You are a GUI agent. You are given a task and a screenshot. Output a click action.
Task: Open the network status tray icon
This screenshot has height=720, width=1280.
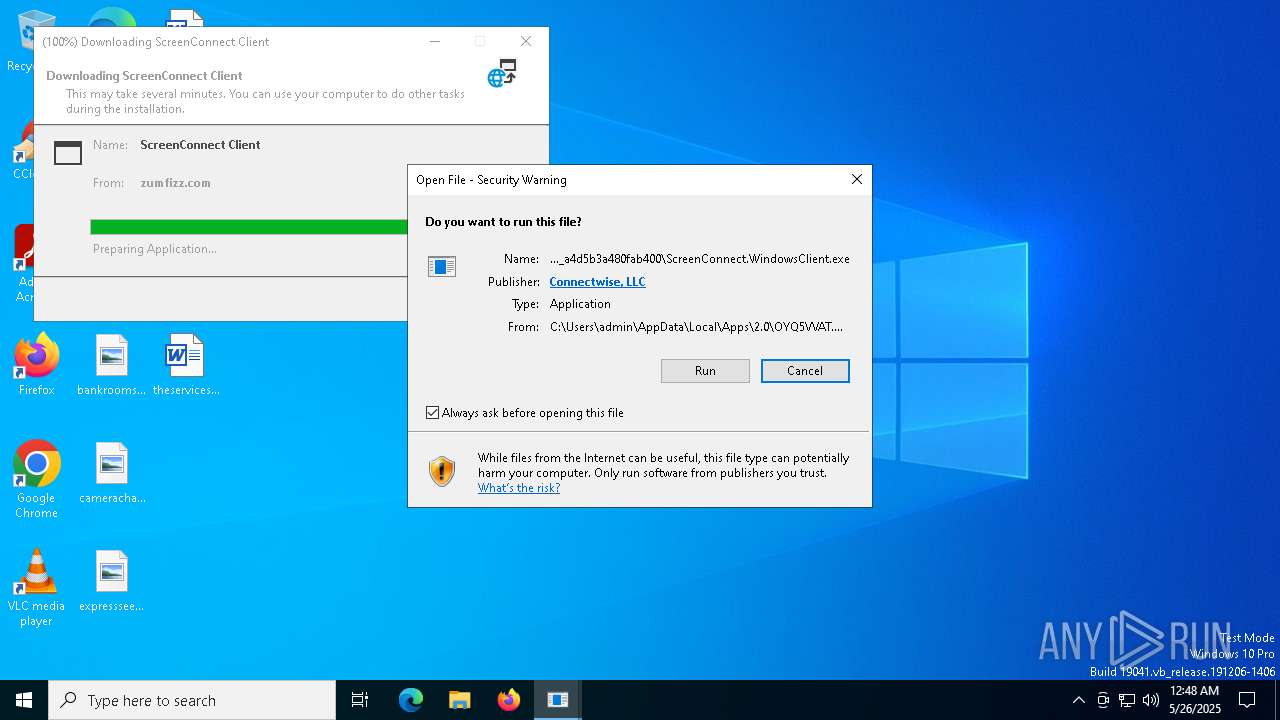pos(1127,700)
